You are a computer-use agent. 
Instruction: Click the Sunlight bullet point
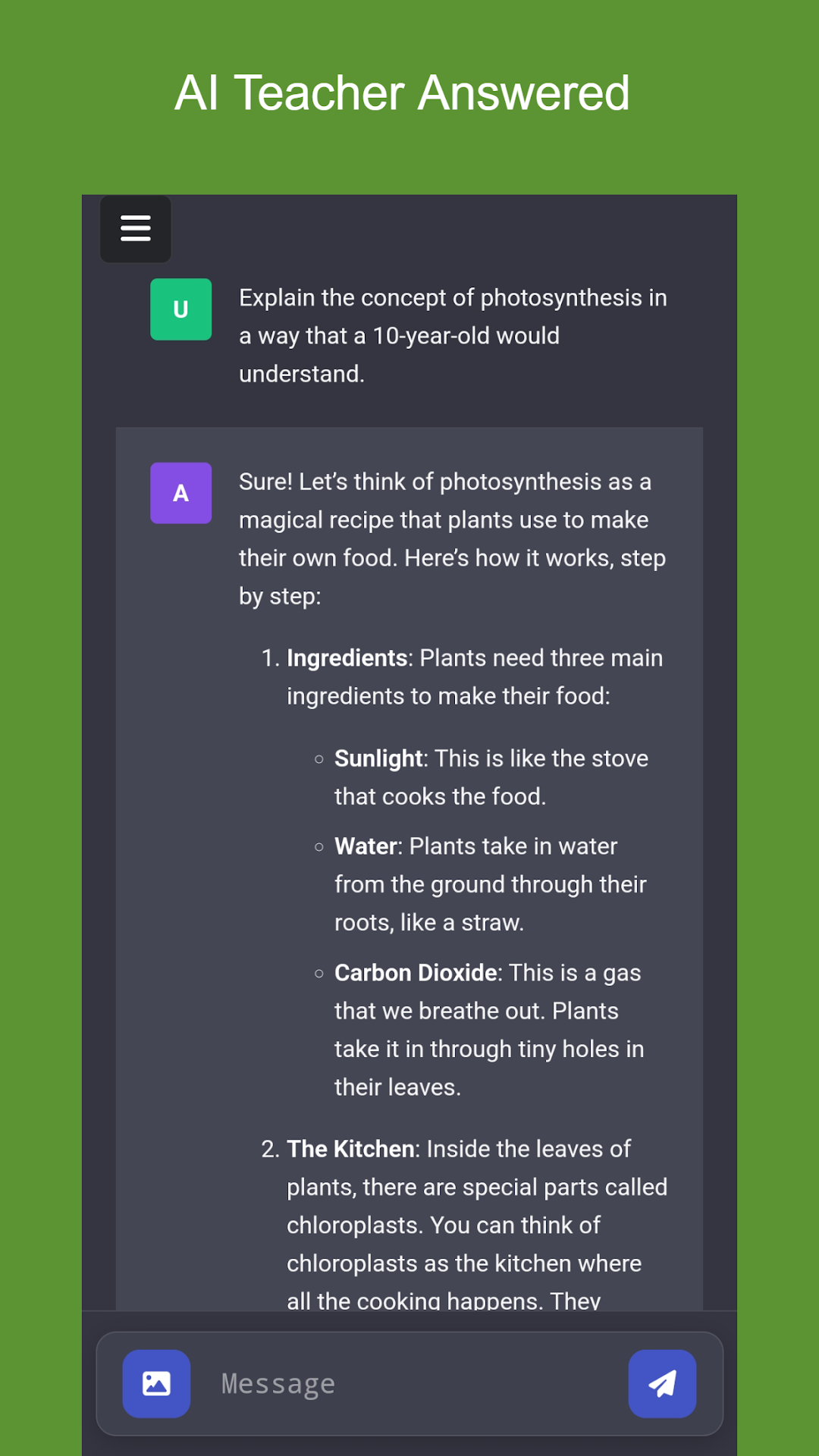491,777
